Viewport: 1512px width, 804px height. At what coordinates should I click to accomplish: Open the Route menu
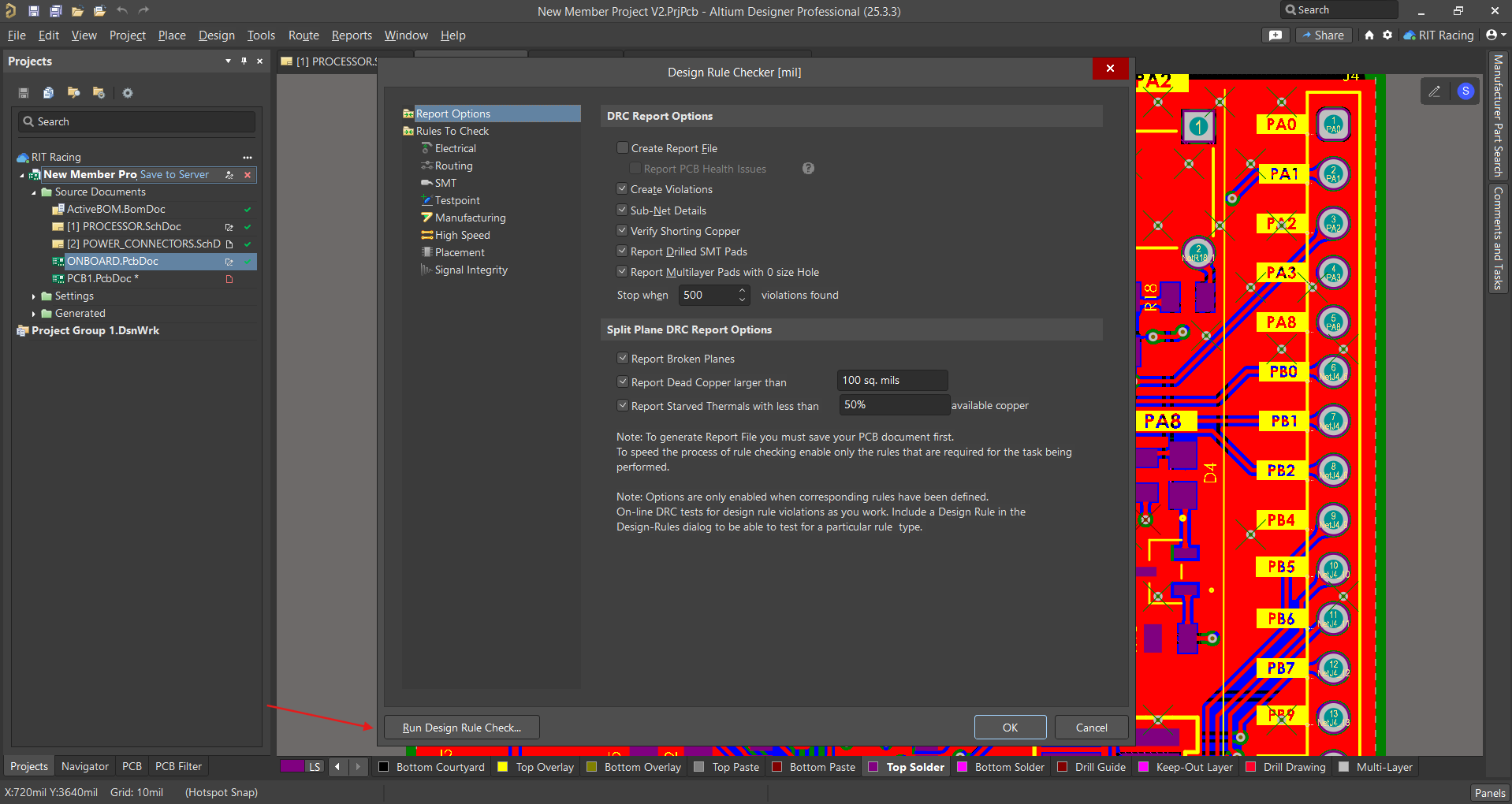point(304,35)
